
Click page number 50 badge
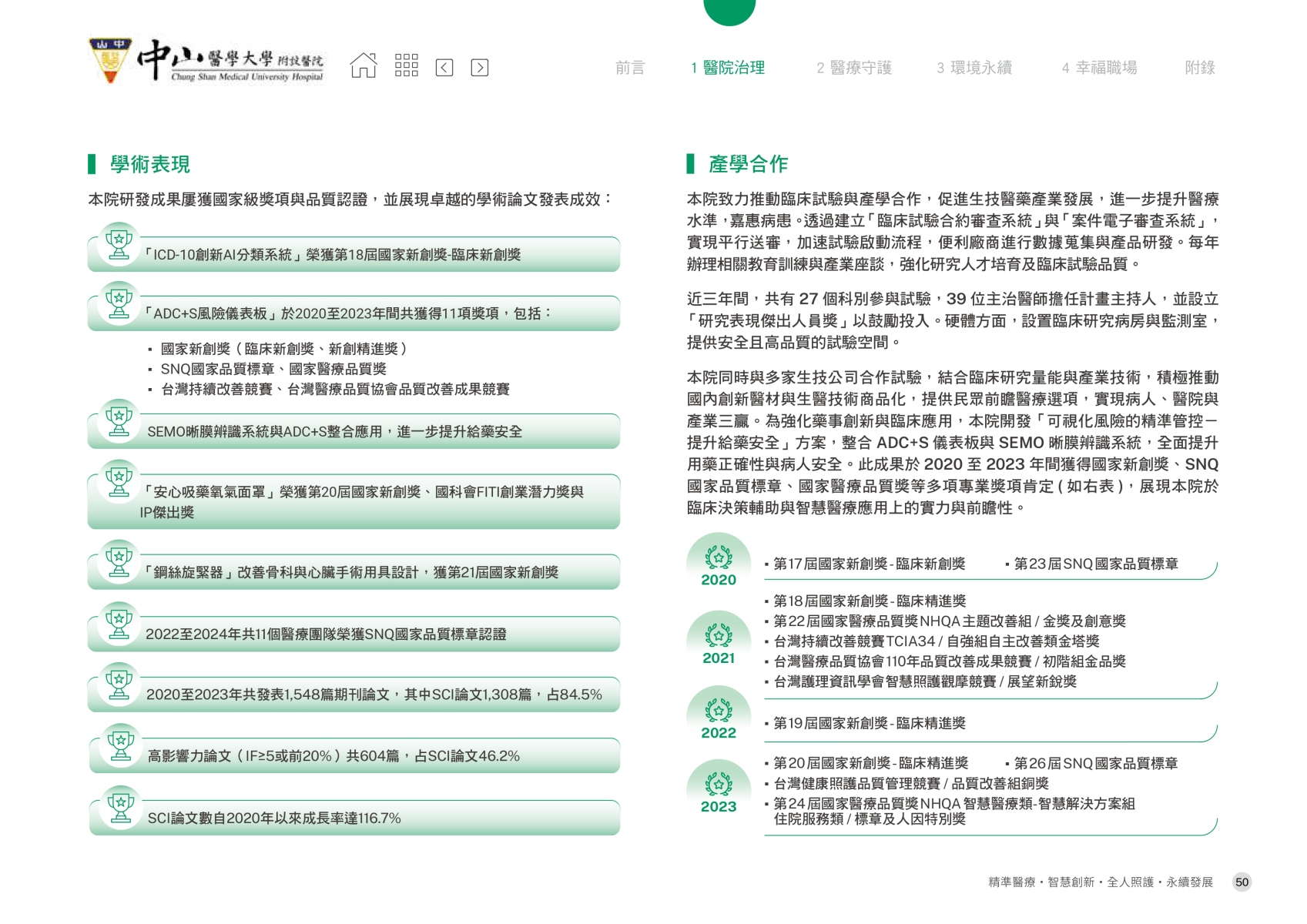tap(1242, 882)
